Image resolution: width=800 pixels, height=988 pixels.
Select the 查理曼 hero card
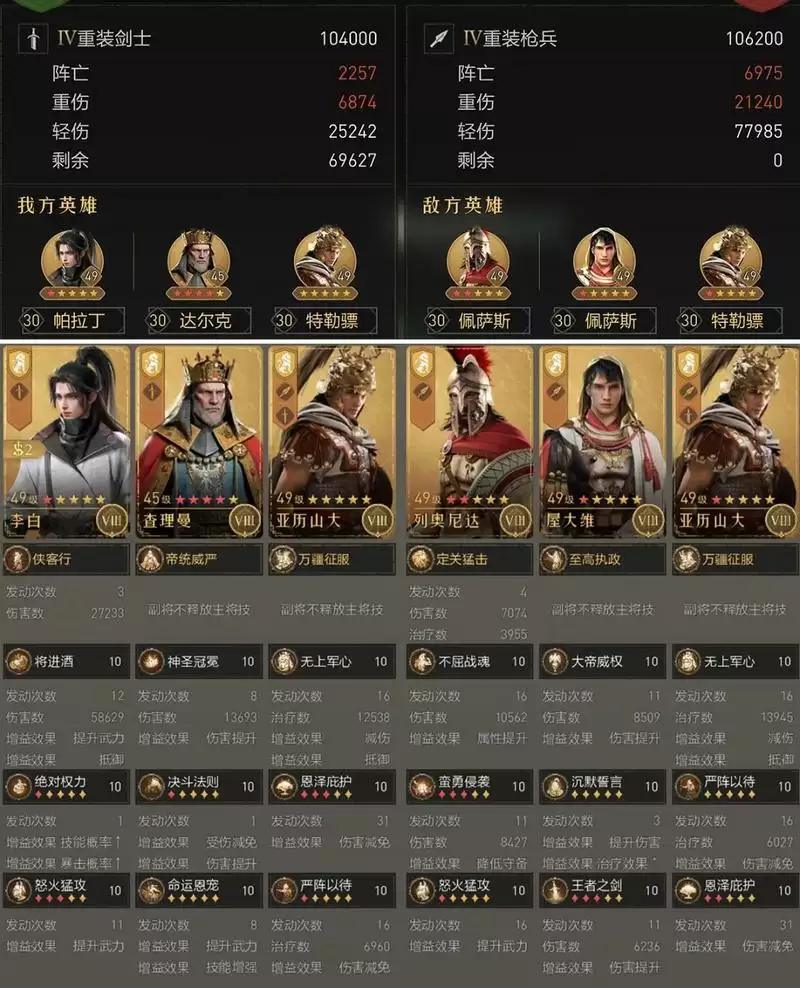(199, 442)
